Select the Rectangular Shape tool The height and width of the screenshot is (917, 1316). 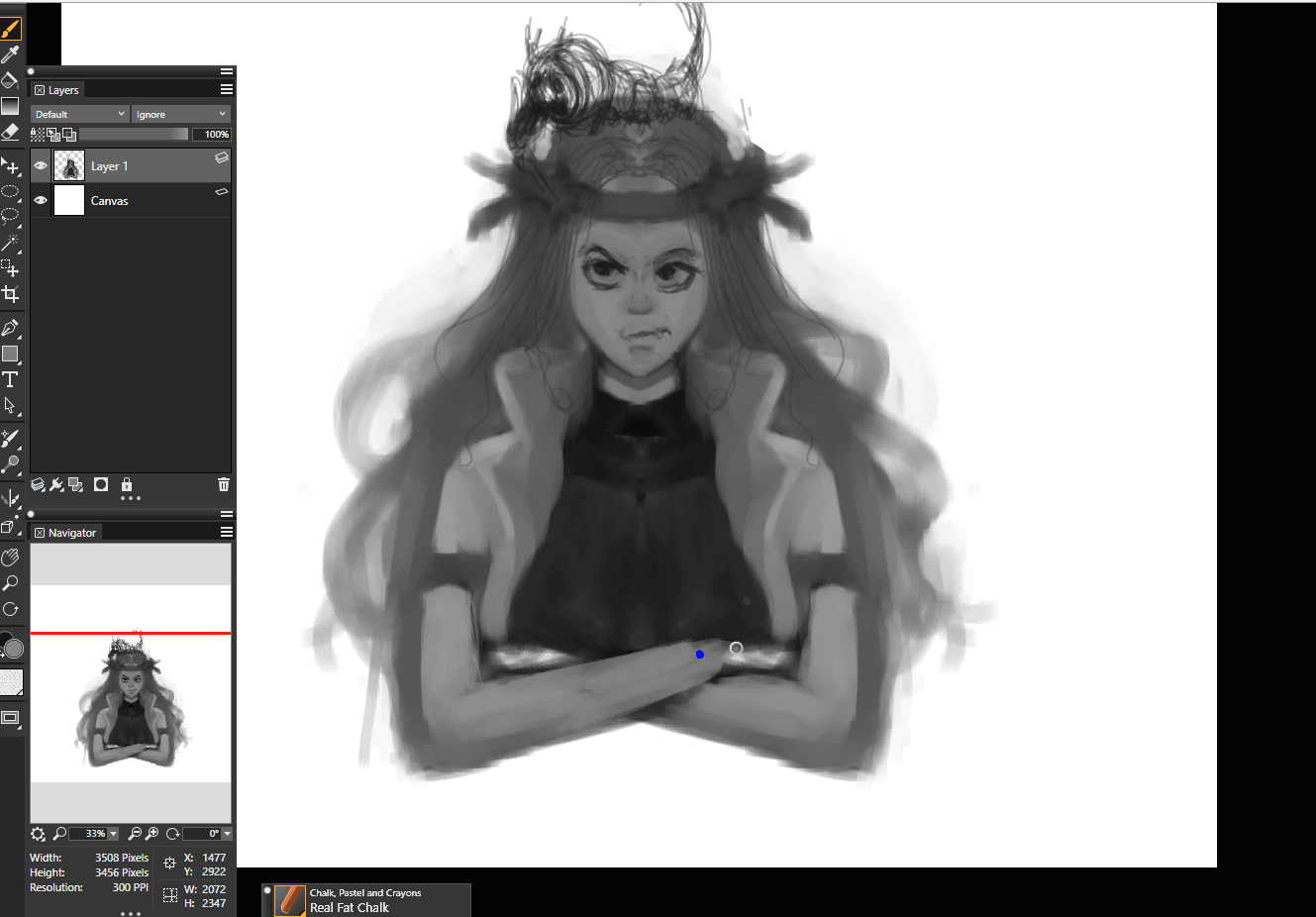click(x=11, y=354)
